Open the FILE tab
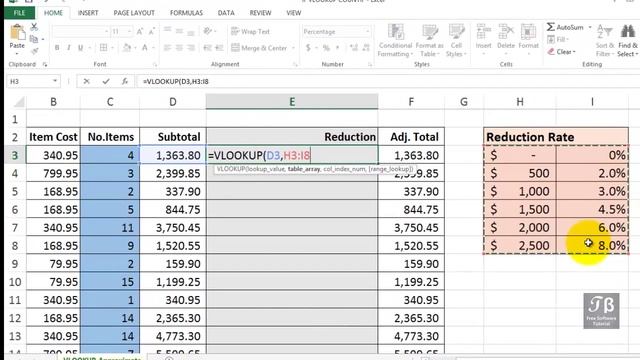The width and height of the screenshot is (640, 360). point(19,13)
